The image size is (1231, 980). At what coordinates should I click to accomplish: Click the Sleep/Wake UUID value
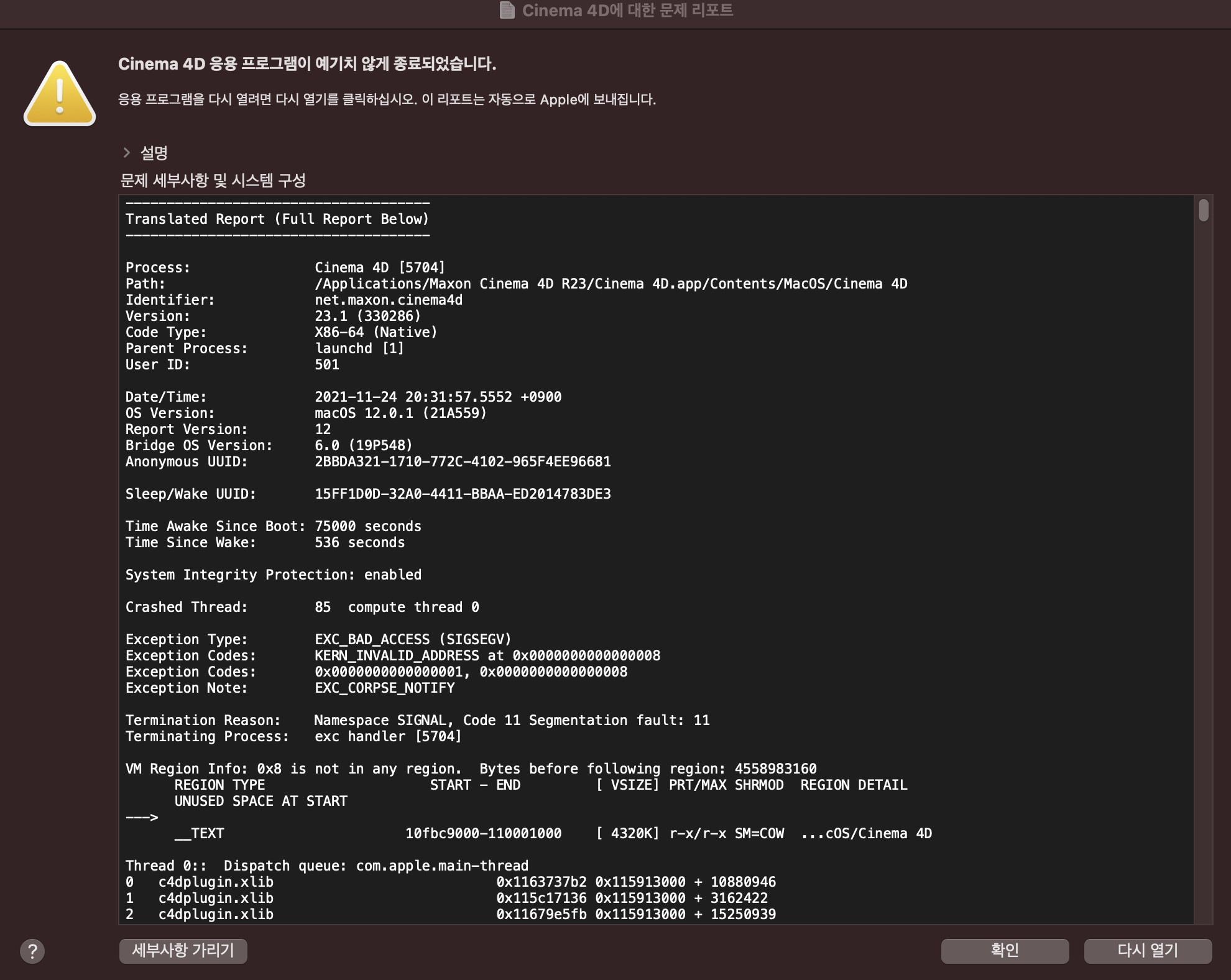coord(463,494)
